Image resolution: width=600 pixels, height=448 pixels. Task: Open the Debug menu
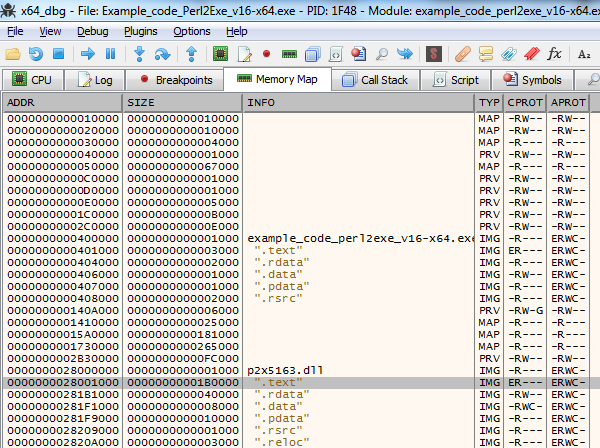93,31
